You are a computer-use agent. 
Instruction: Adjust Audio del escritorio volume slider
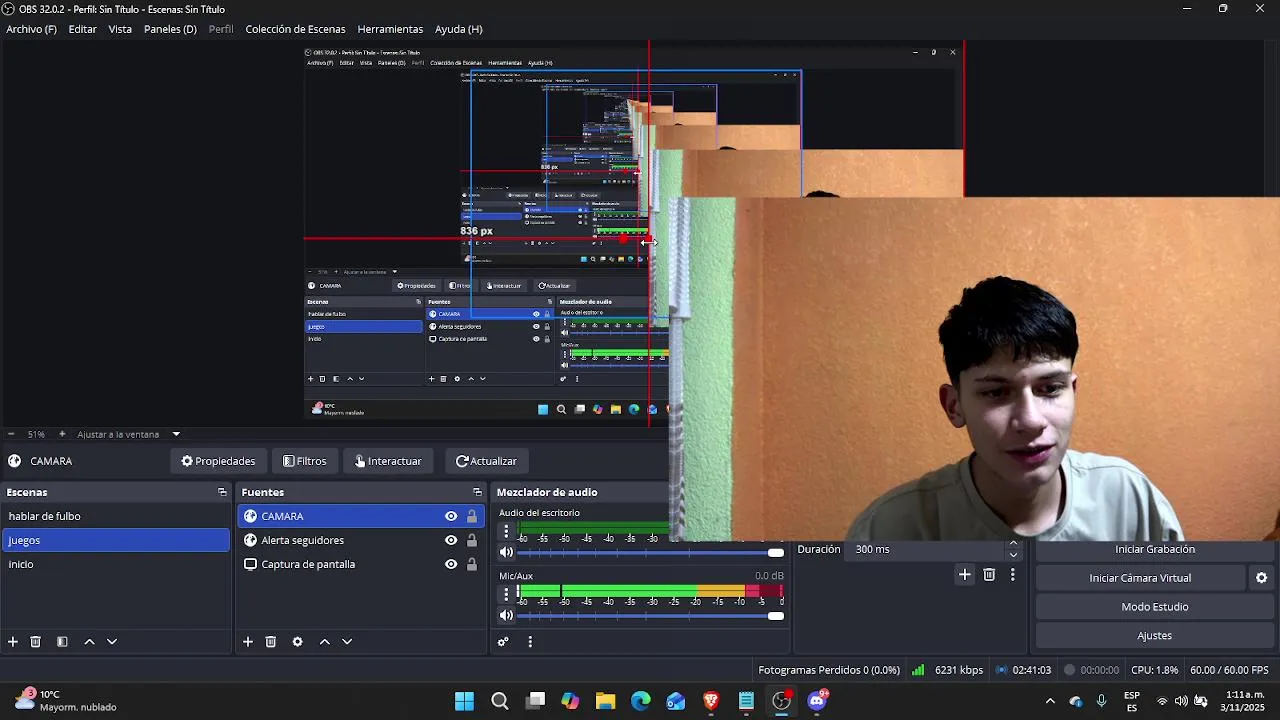pyautogui.click(x=650, y=552)
